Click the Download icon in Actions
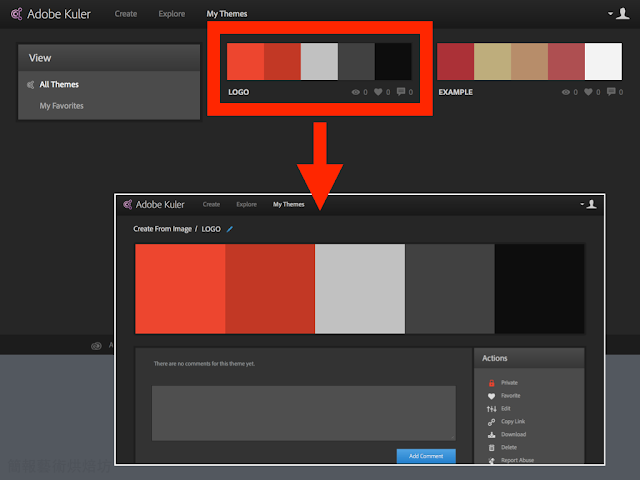The height and width of the screenshot is (480, 640). click(x=491, y=435)
